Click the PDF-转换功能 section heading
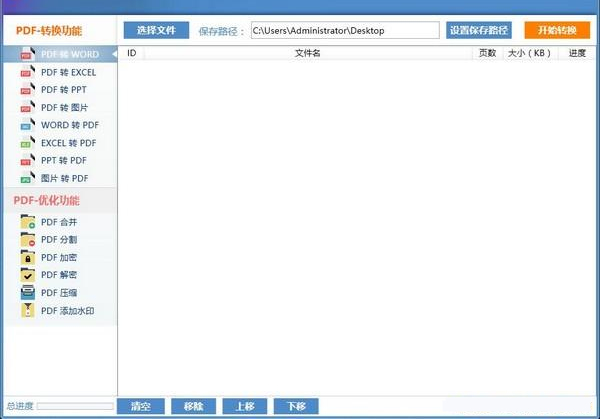This screenshot has width=600, height=419. coord(49,31)
